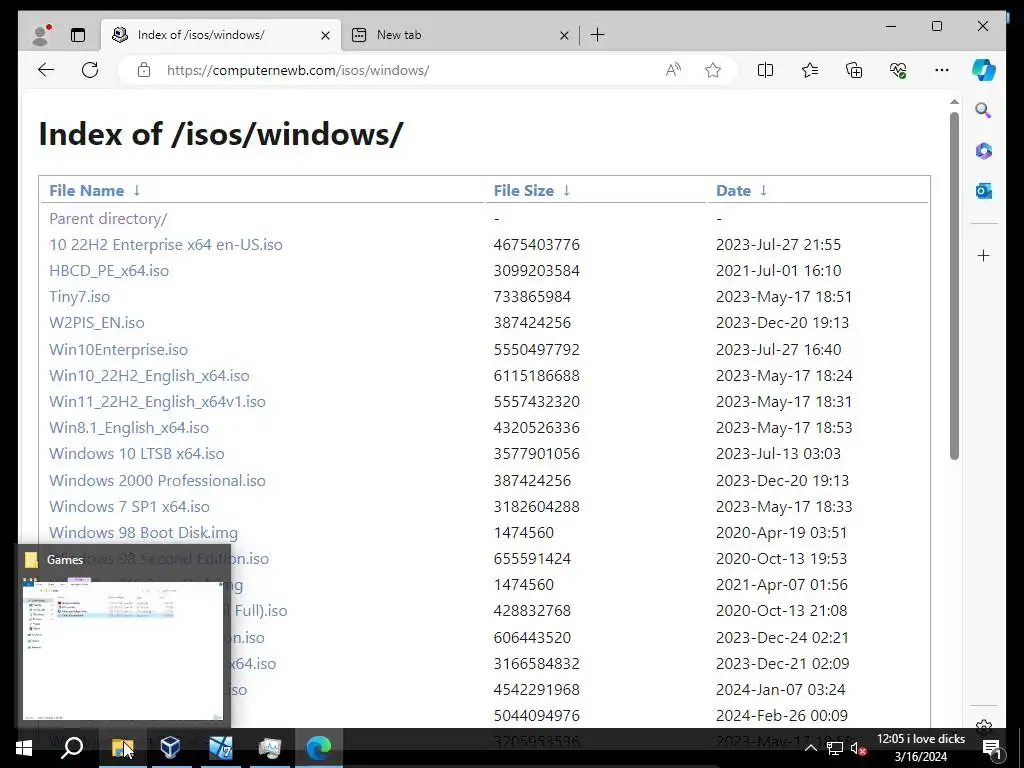Activate the Read aloud icon
Viewport: 1024px width, 768px height.
point(673,70)
